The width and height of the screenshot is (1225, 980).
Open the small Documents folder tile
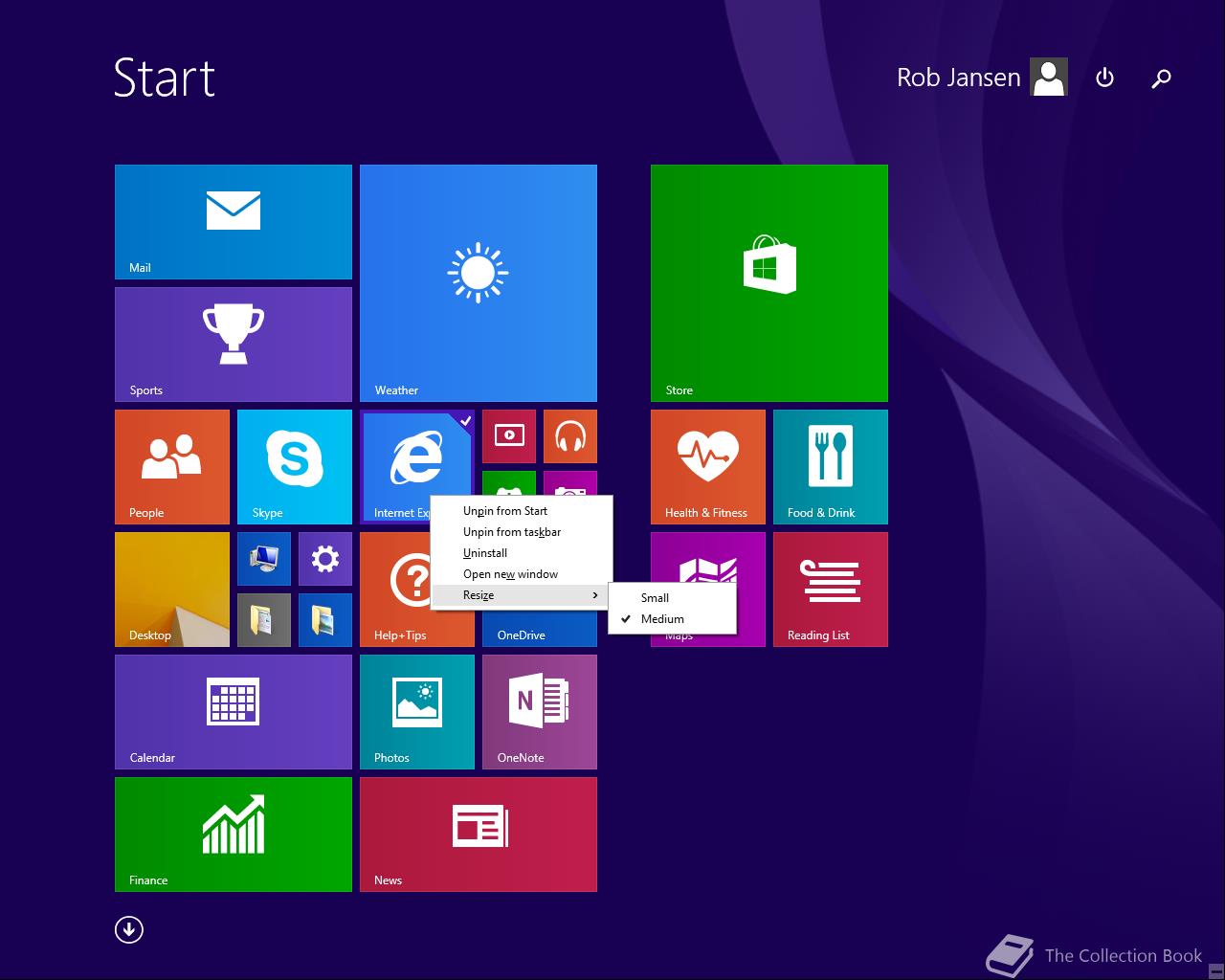click(264, 620)
